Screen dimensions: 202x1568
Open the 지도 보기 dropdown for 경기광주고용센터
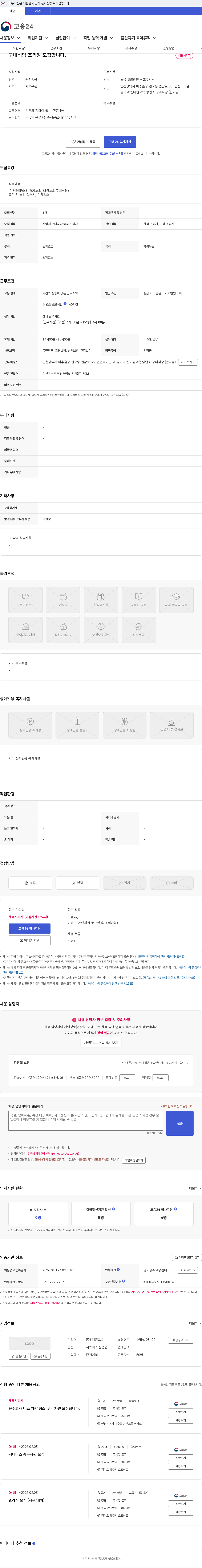pyautogui.click(x=187, y=1270)
